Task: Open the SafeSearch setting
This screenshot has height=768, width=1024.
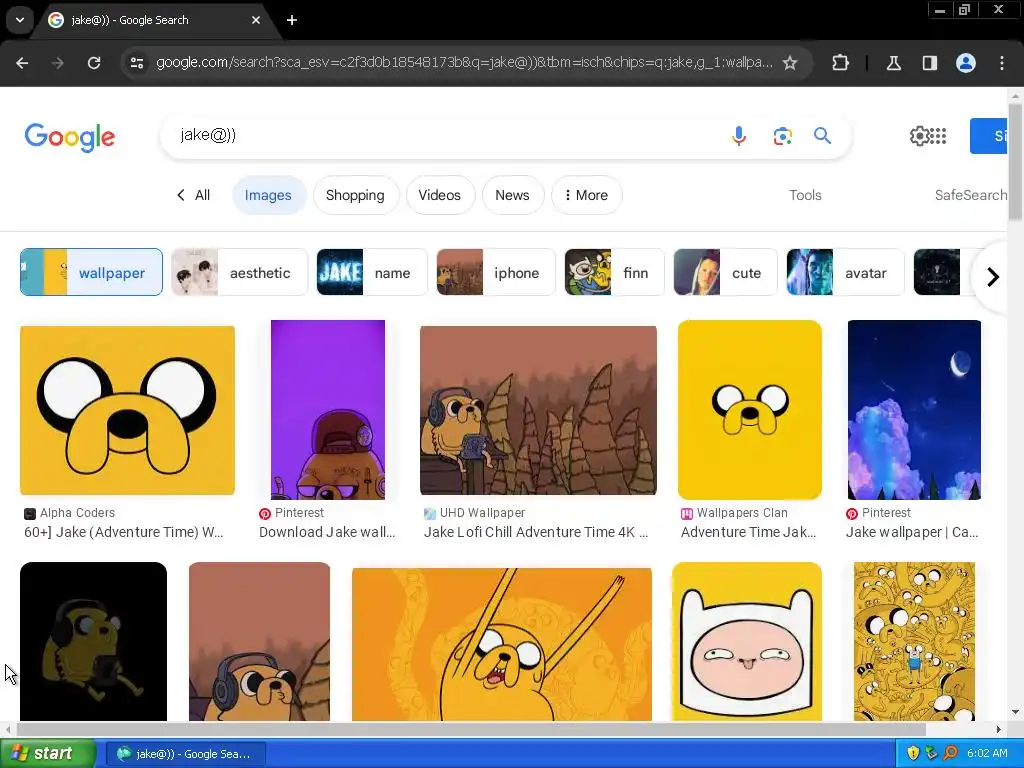Action: pyautogui.click(x=970, y=195)
